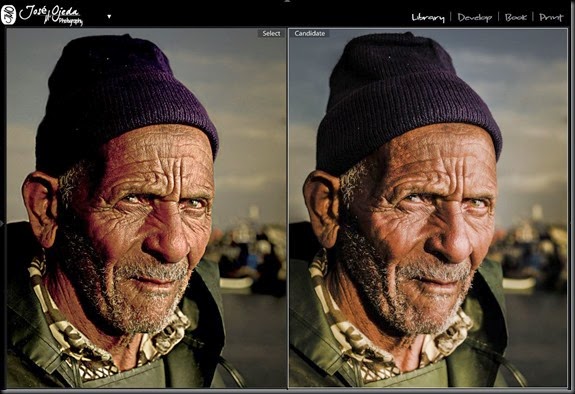
Task: Click the Candidate label on the right image
Action: (310, 33)
